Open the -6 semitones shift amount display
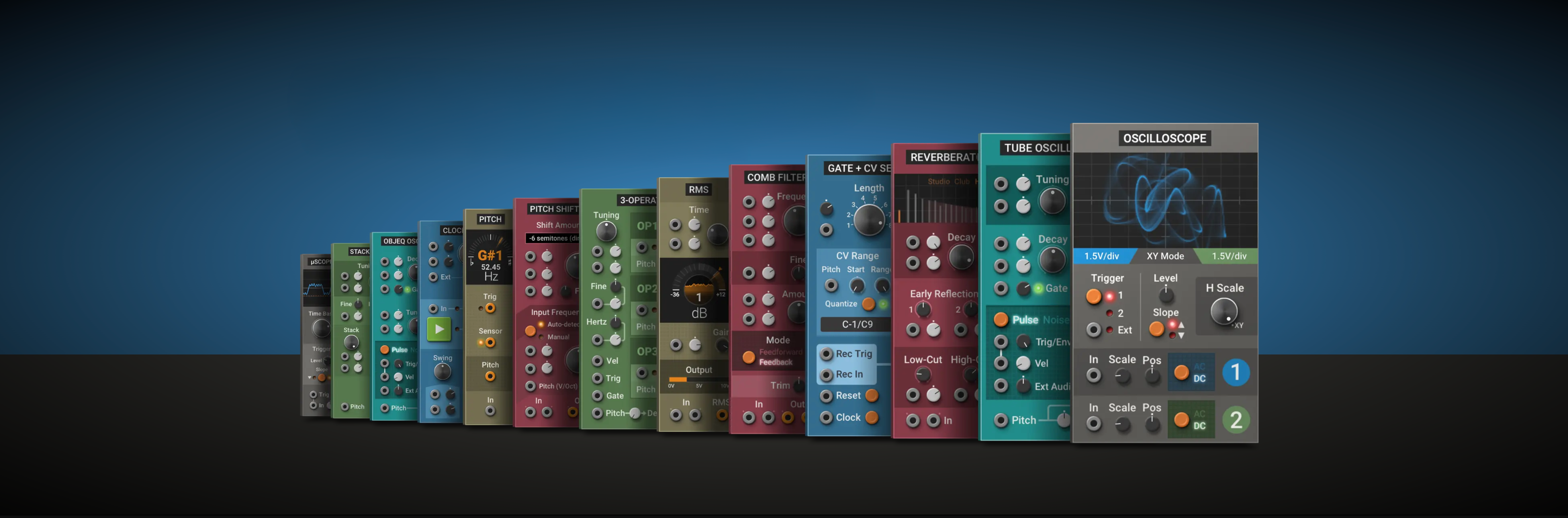Screen dimensions: 1568x518 pyautogui.click(x=553, y=238)
